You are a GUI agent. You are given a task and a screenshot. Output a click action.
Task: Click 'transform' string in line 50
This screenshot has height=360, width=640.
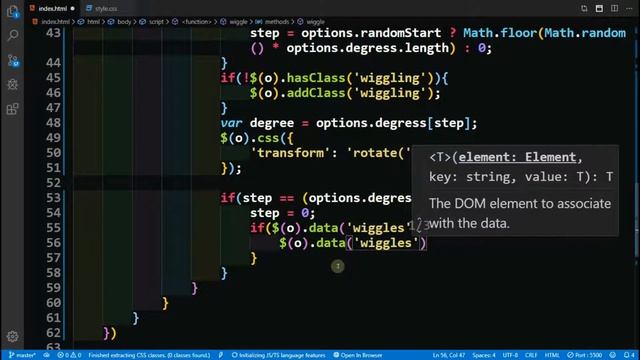click(290, 153)
